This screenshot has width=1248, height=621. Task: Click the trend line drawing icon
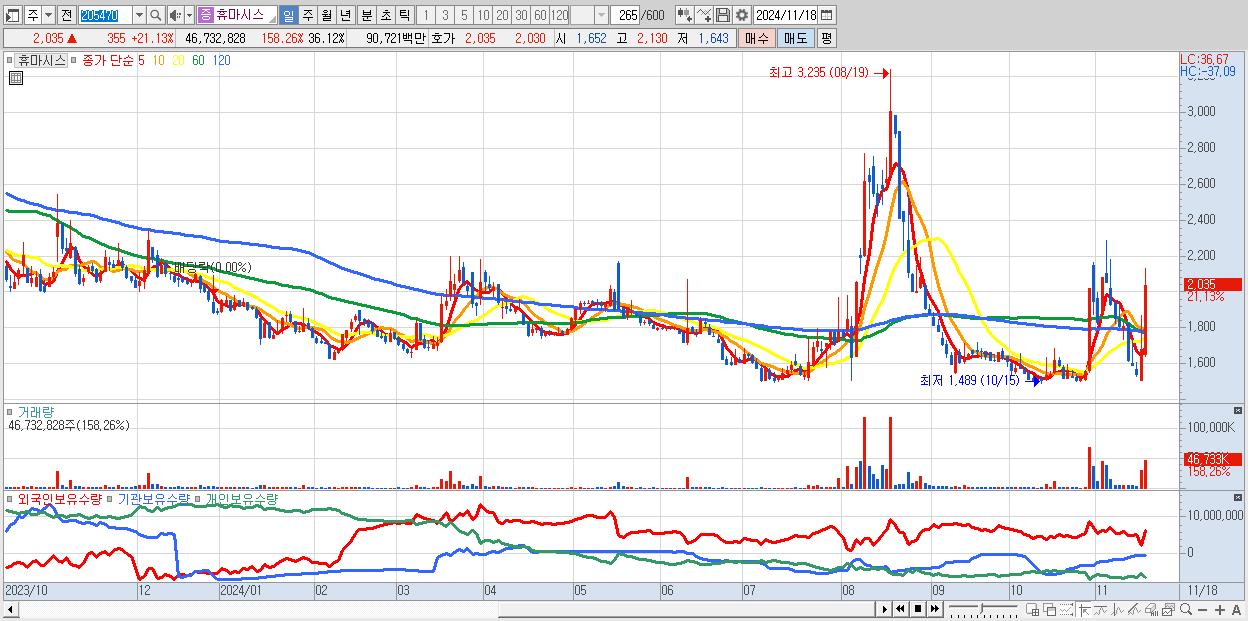coord(1101,610)
